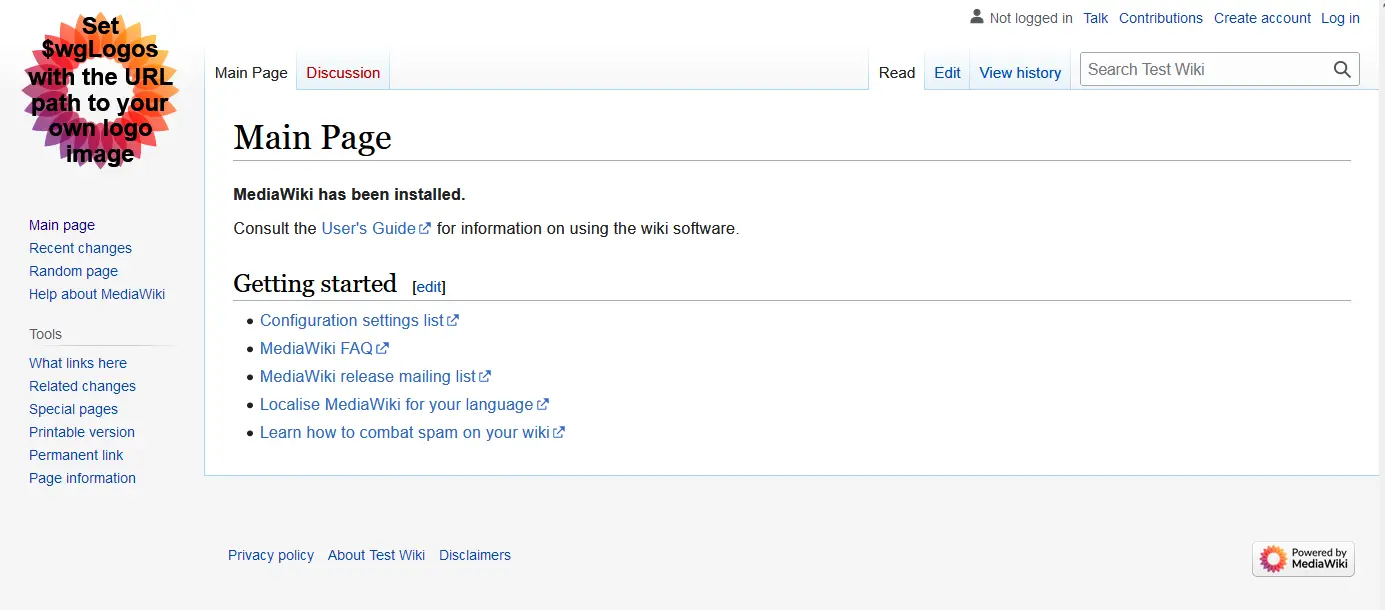This screenshot has width=1385, height=610.
Task: Open Learn how to combat spam link
Action: [x=412, y=432]
